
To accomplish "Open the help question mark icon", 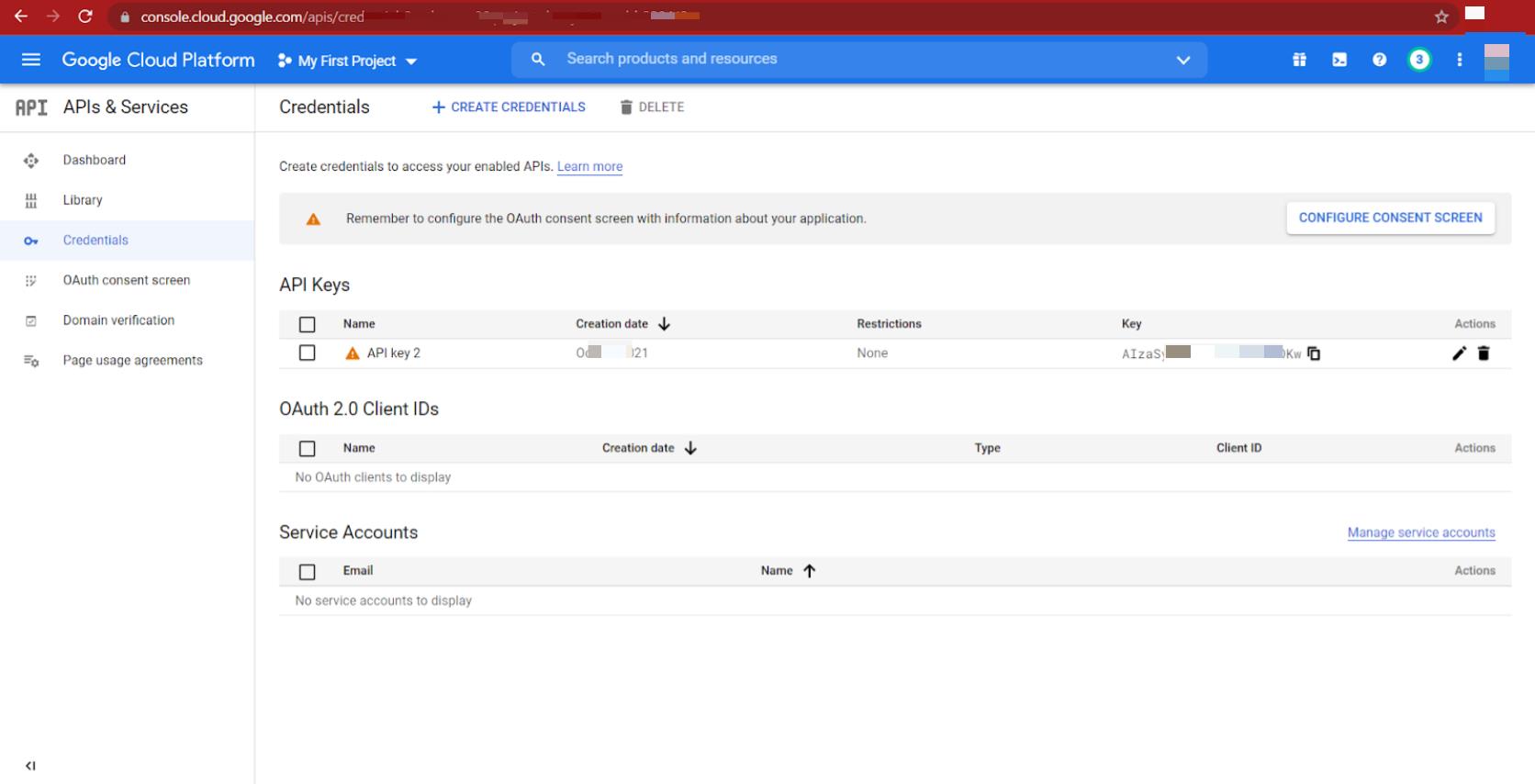I will click(x=1379, y=60).
